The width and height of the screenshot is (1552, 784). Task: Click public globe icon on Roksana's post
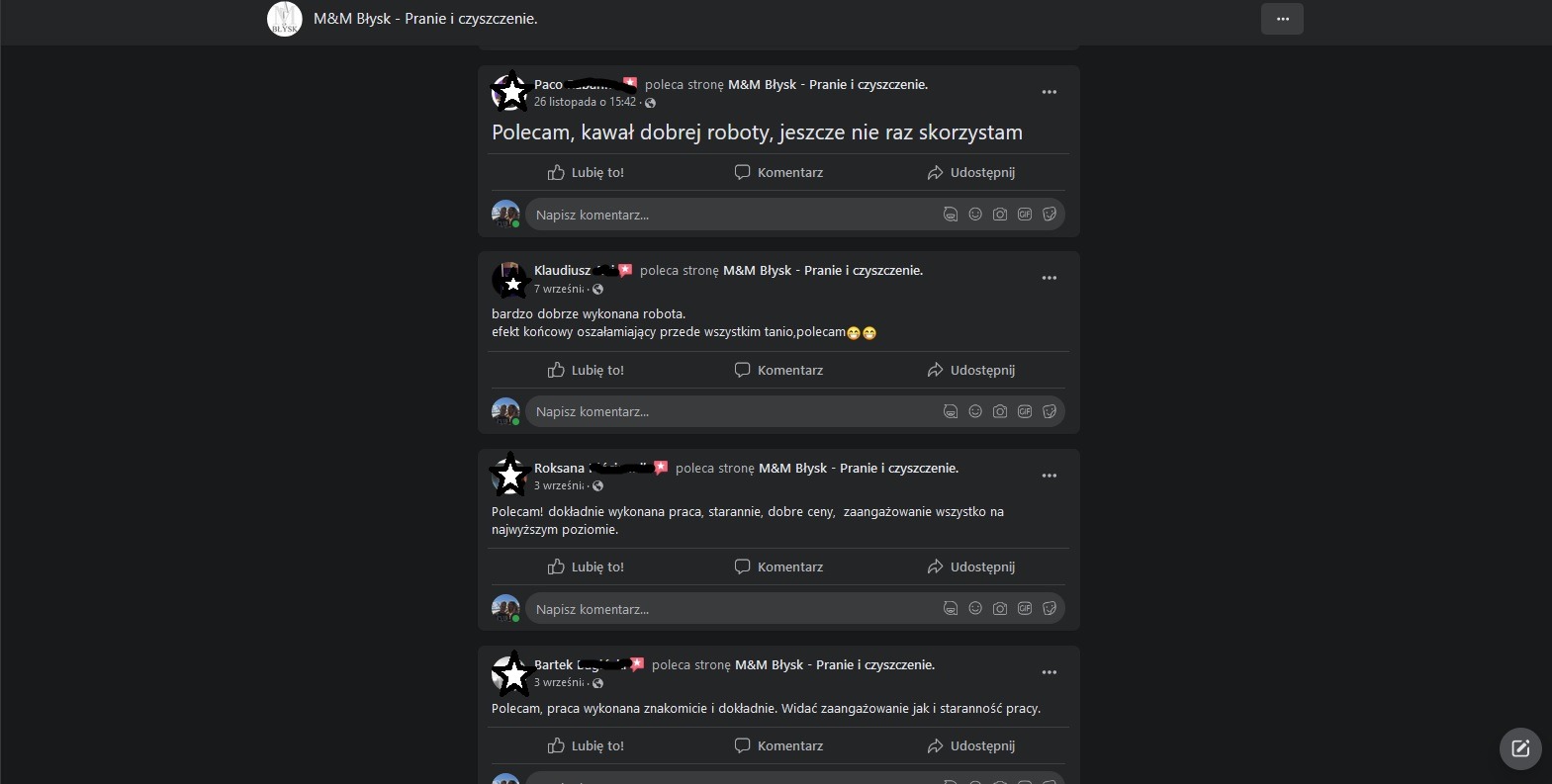pos(597,486)
